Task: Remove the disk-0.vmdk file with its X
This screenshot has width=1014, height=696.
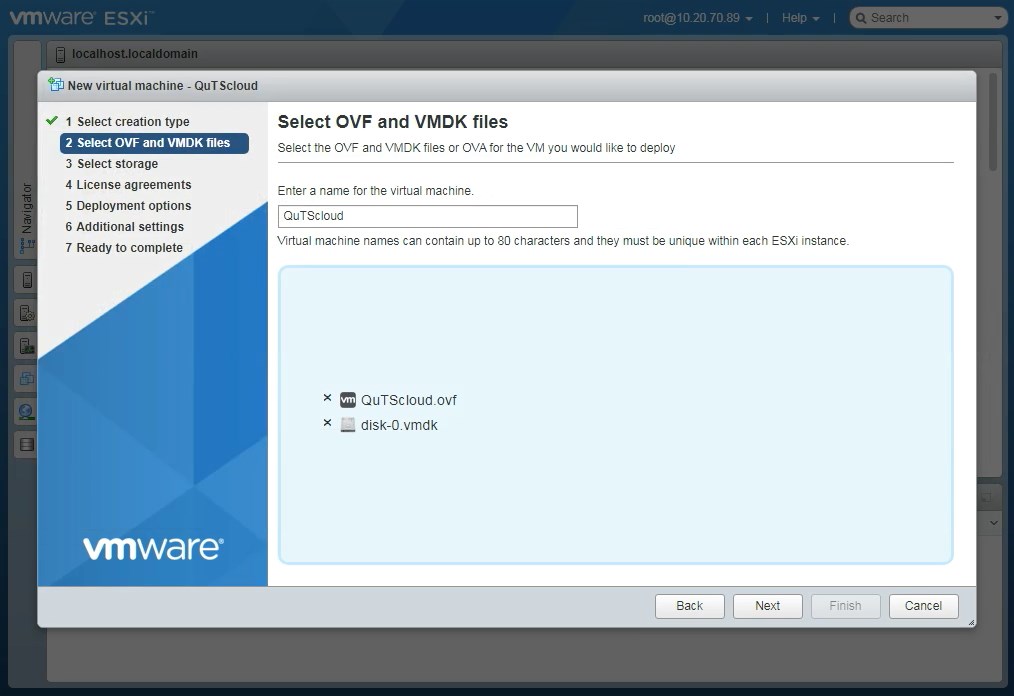Action: coord(327,423)
